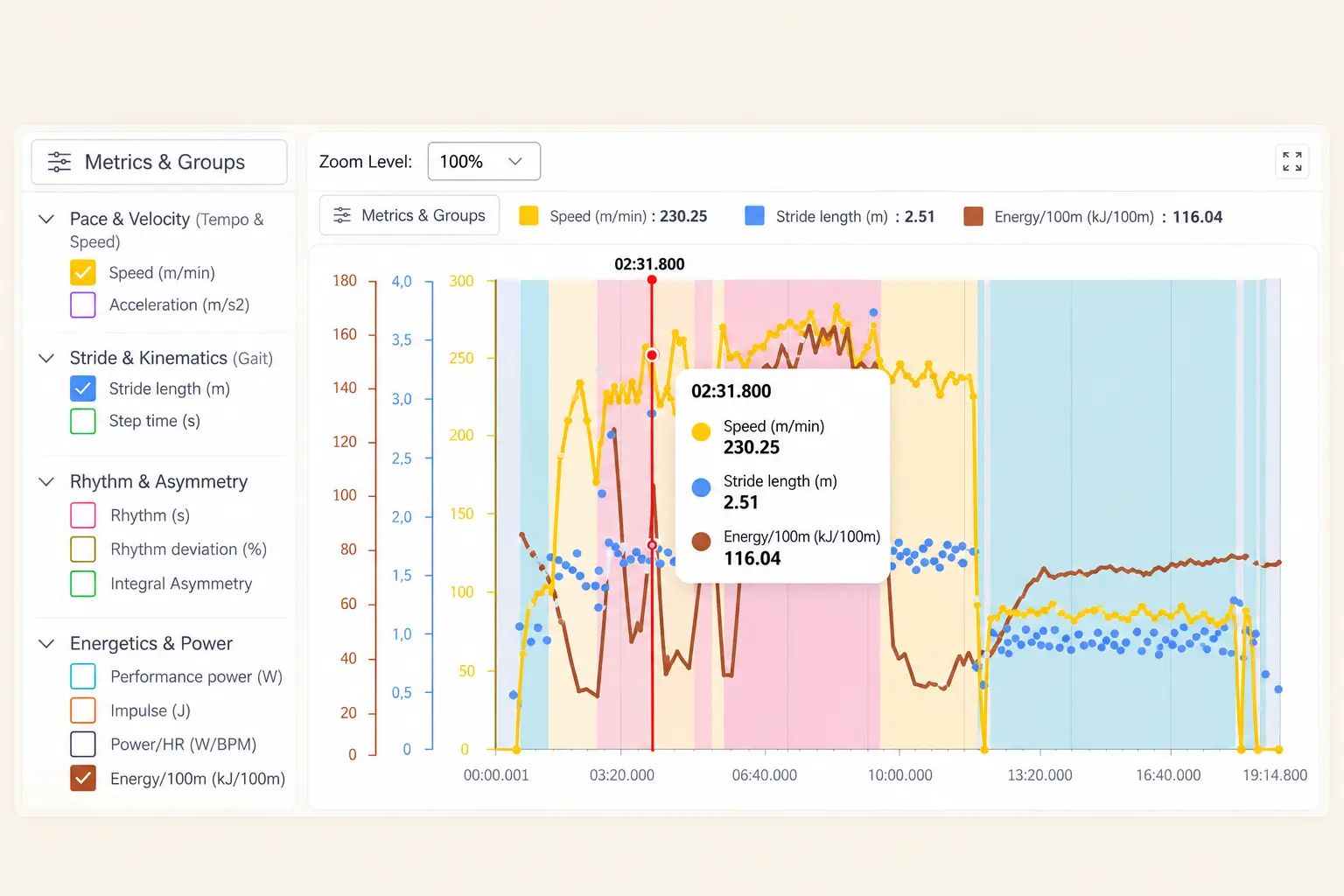Uncheck the Speed (m/min) checkbox
This screenshot has width=1344, height=896.
pos(83,273)
